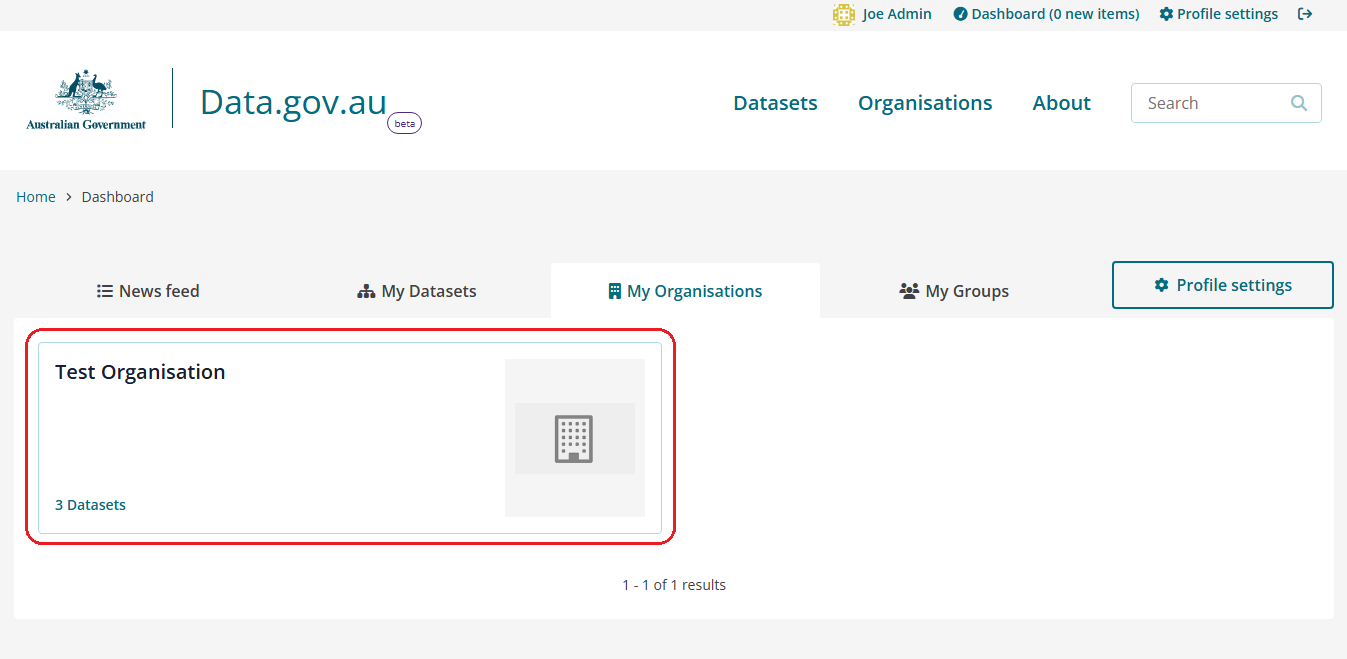
Task: Switch to the My Groups tab
Action: point(954,291)
